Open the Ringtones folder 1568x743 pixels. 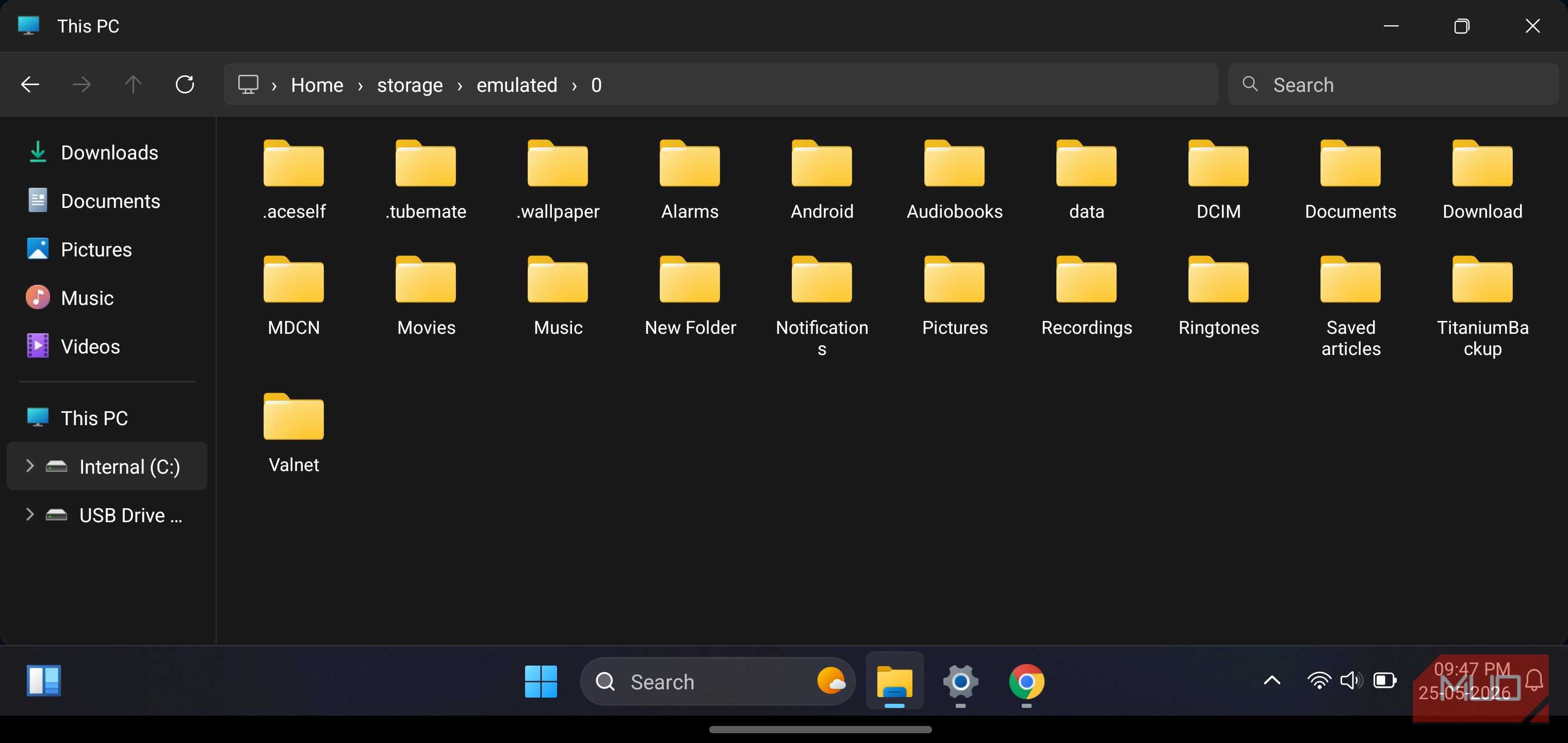click(1219, 296)
